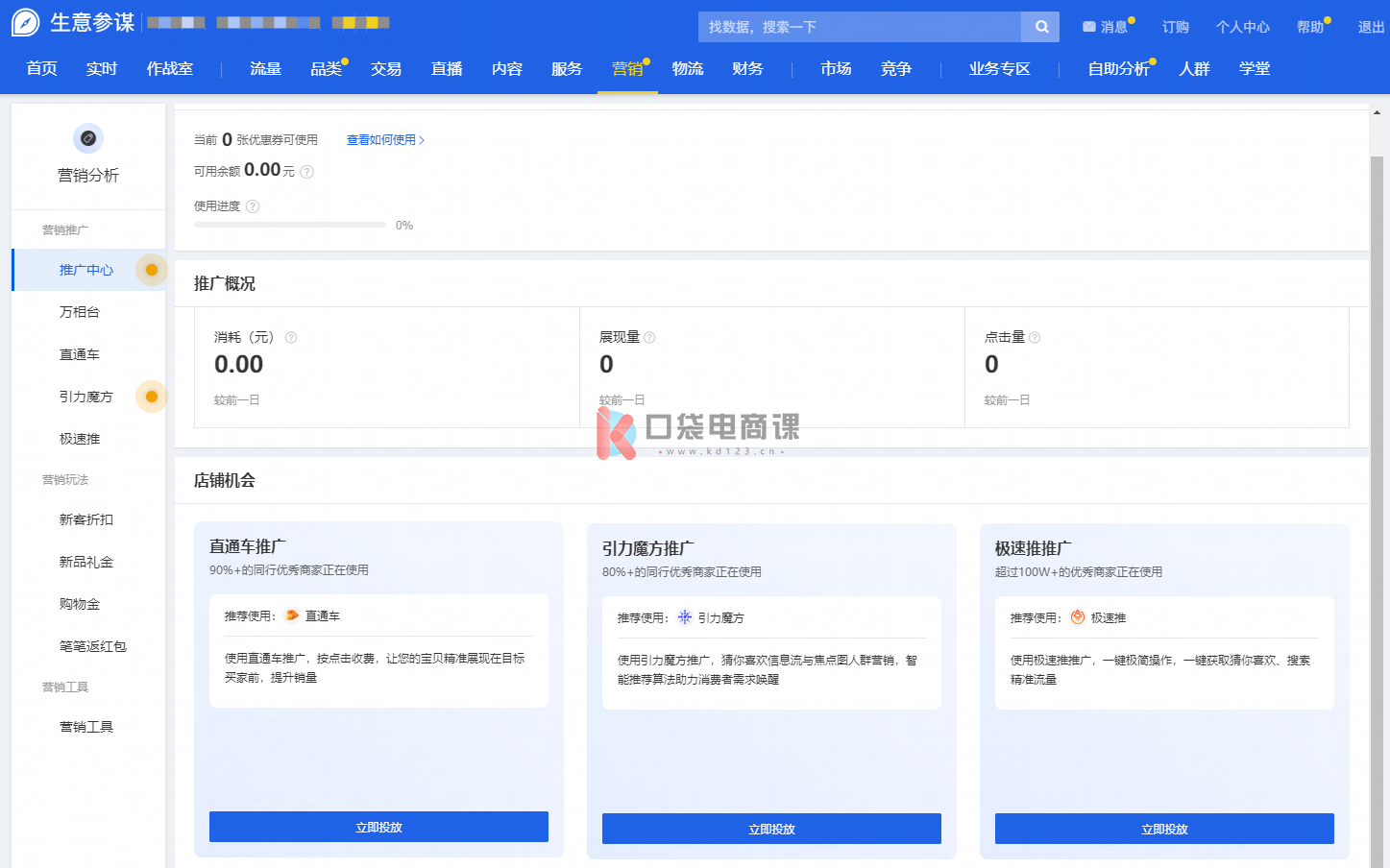
Task: Open 新品礼金 in the sidebar
Action: (x=86, y=562)
